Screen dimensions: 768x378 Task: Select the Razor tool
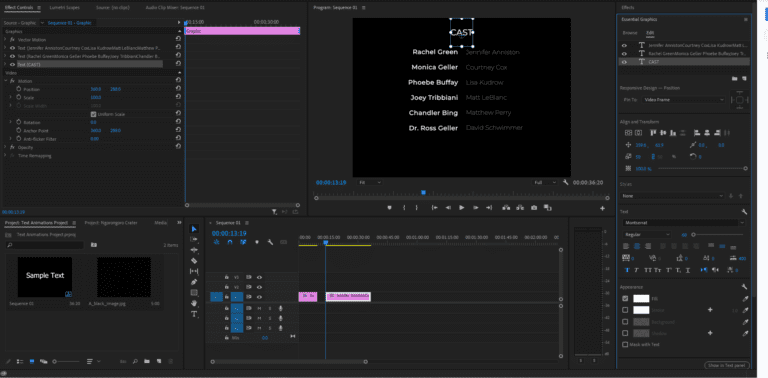tap(194, 260)
